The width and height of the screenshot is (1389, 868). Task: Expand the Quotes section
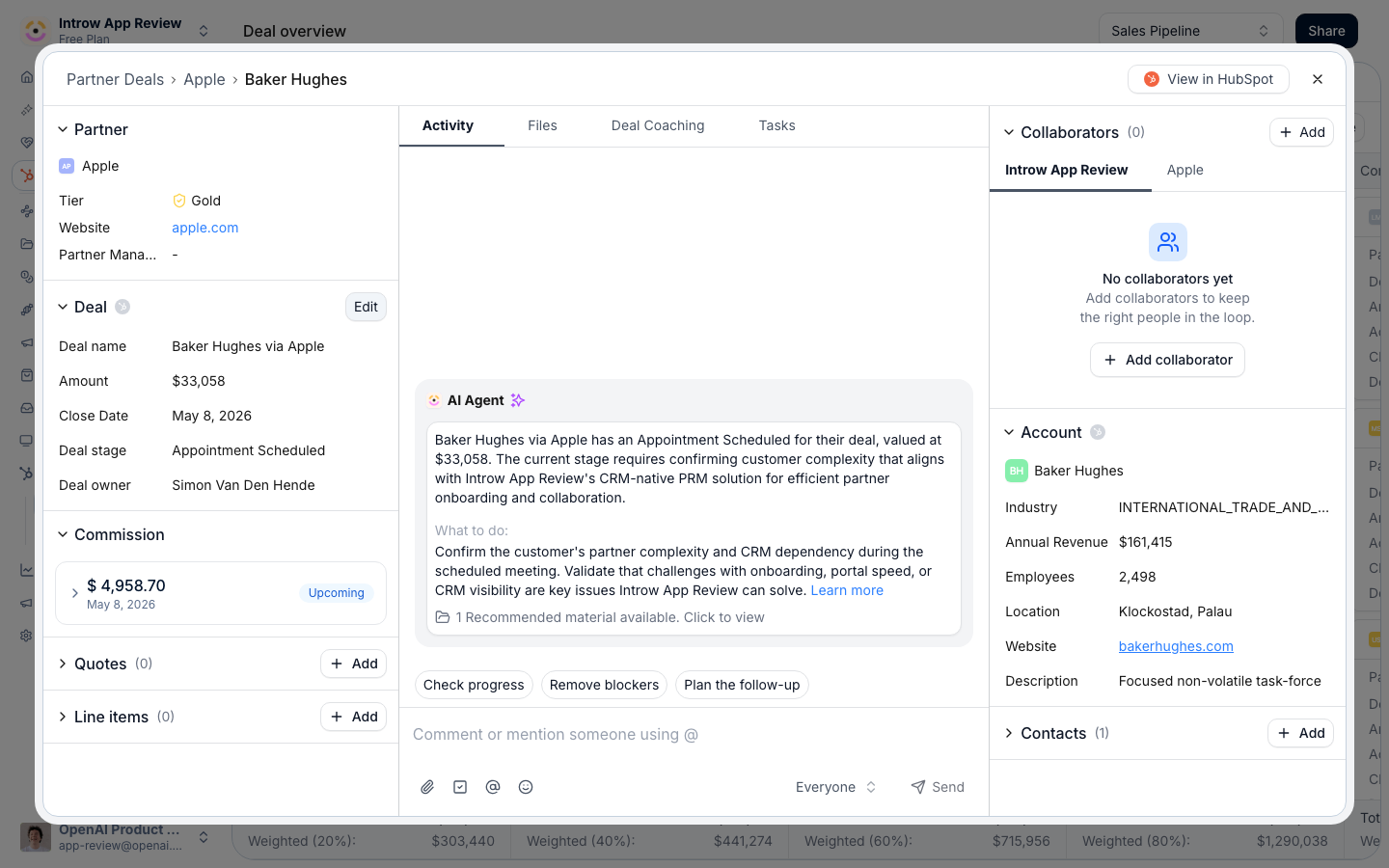pyautogui.click(x=63, y=664)
